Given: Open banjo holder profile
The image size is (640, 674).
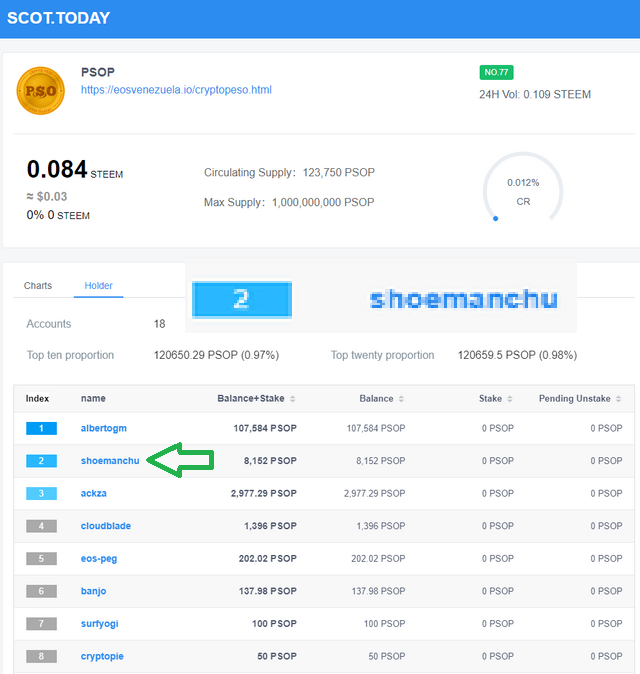Looking at the screenshot, I should tap(93, 591).
